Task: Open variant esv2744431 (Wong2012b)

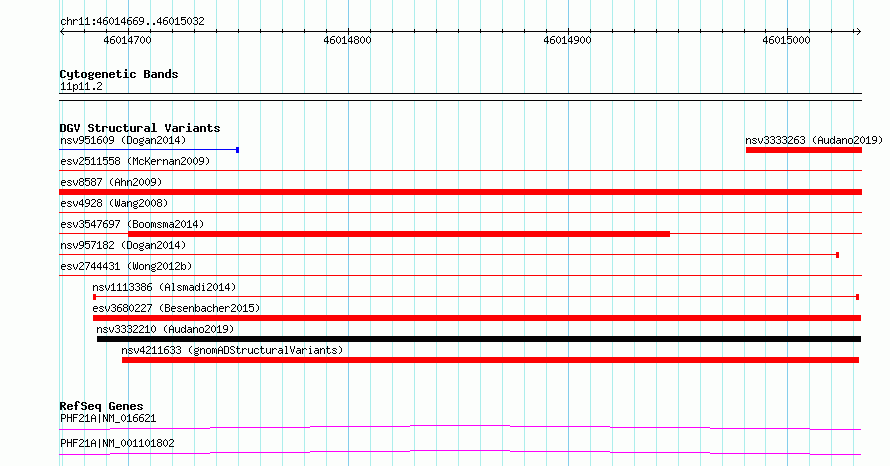Action: point(126,266)
